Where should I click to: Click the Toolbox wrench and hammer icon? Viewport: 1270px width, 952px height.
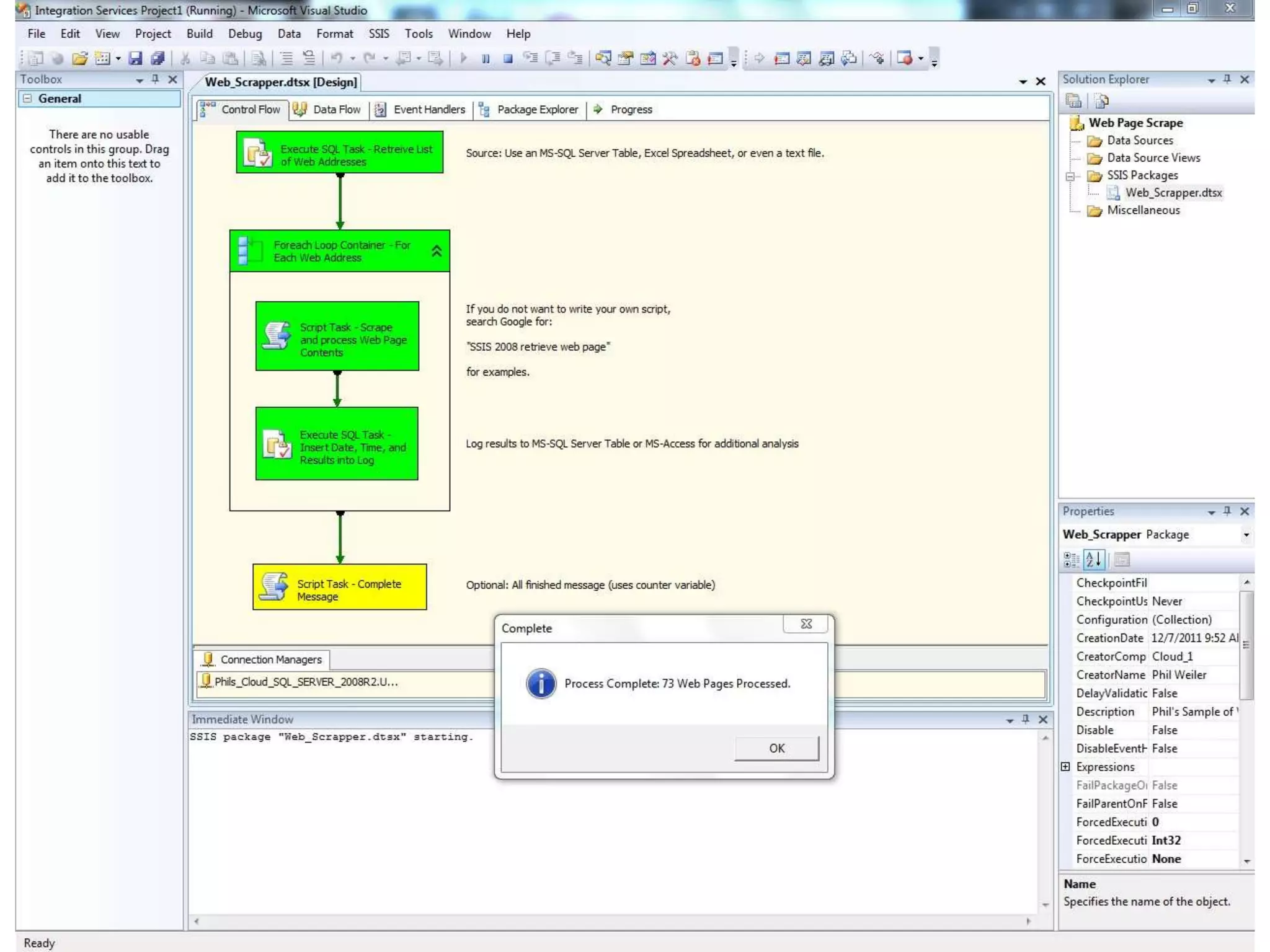670,58
